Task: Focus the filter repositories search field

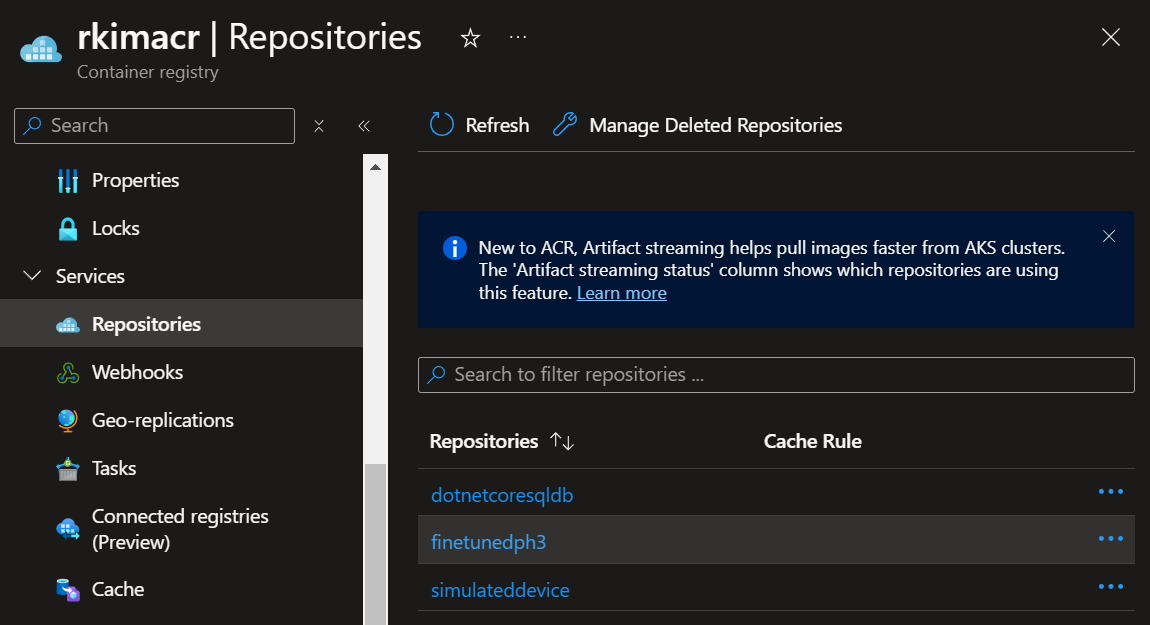Action: point(776,375)
